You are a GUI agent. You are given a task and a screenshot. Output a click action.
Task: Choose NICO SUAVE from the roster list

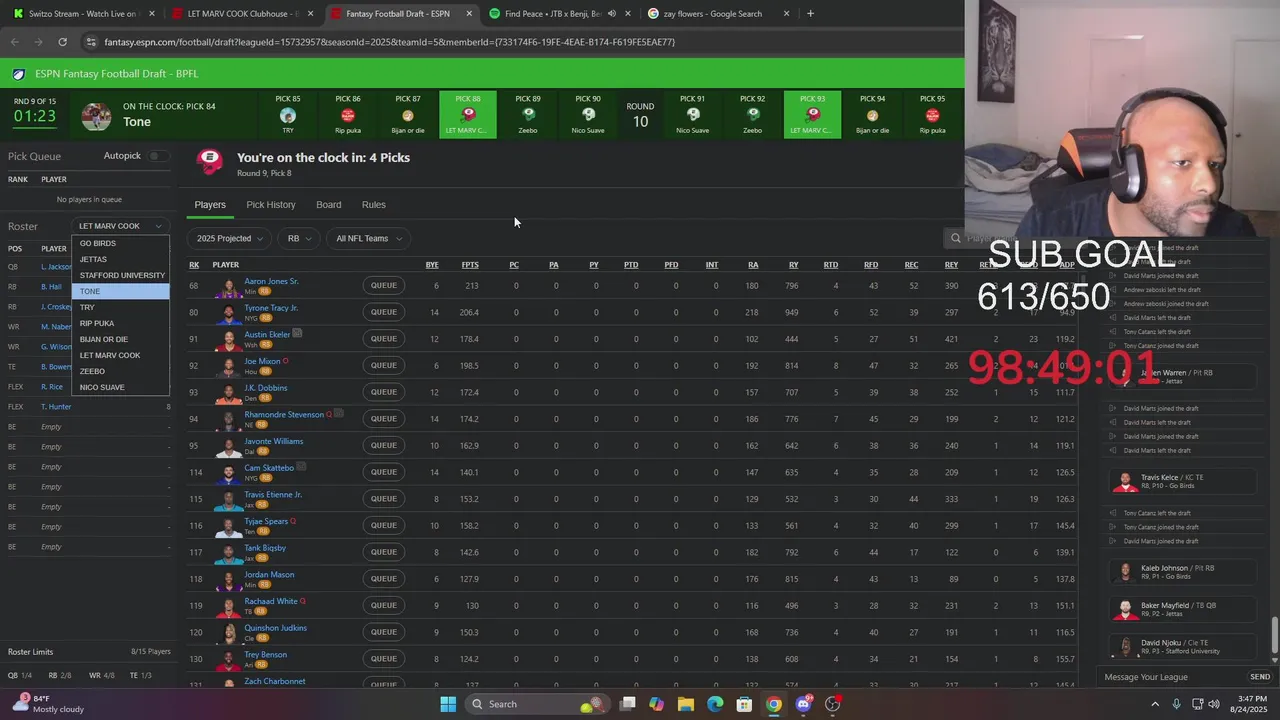[120, 387]
